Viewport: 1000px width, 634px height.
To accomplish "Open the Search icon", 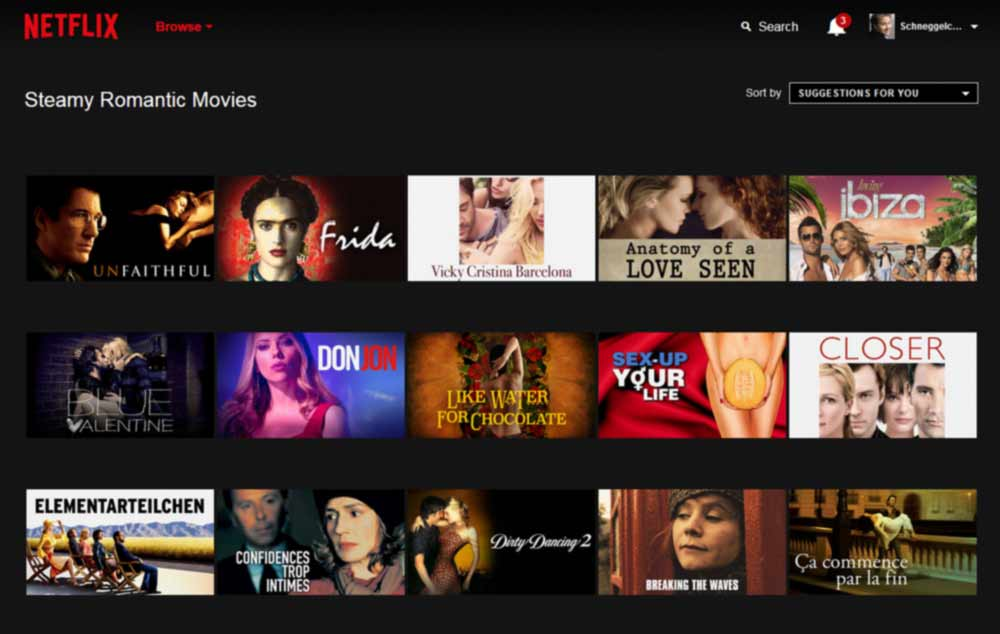I will click(x=745, y=26).
